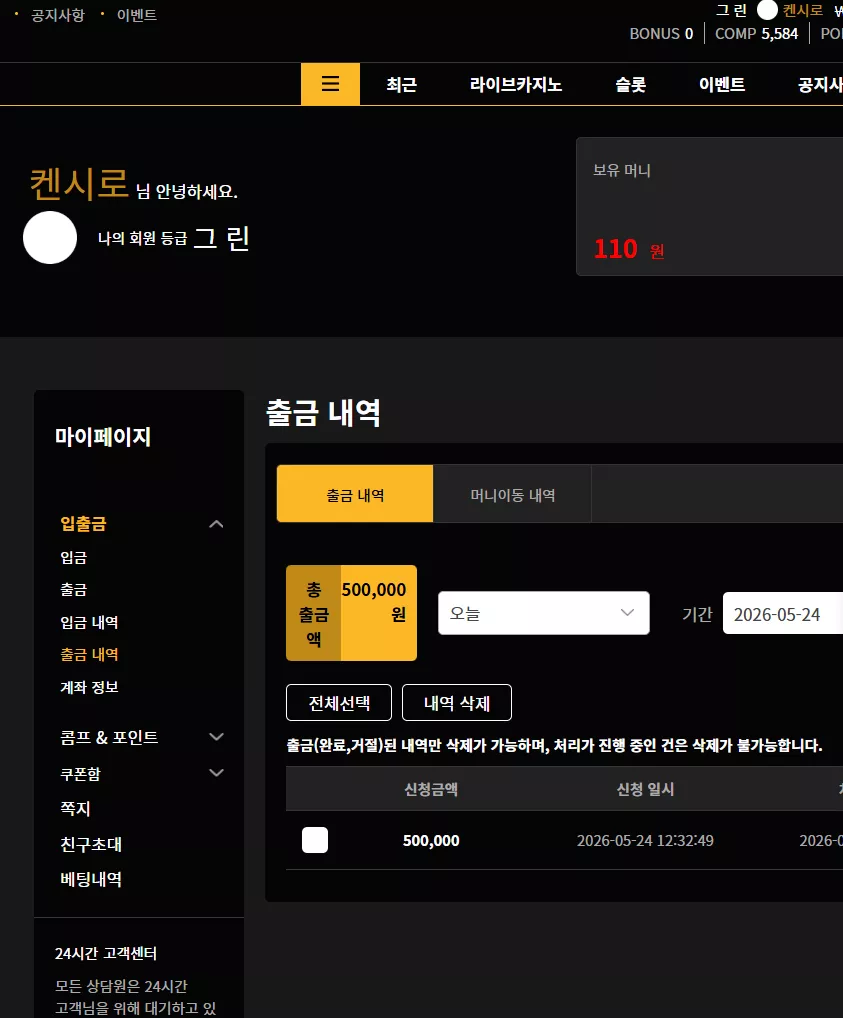The width and height of the screenshot is (843, 1018).
Task: Click the 24시간 고객센터 heading
Action: coord(106,953)
